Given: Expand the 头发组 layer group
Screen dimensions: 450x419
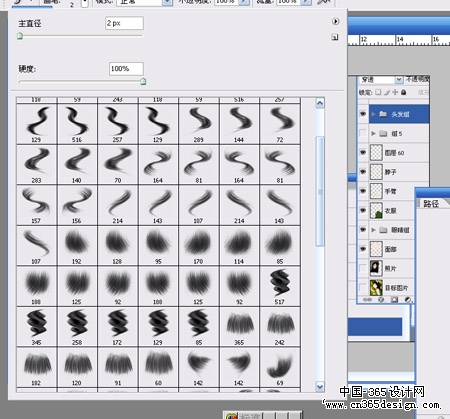Looking at the screenshot, I should (x=373, y=114).
